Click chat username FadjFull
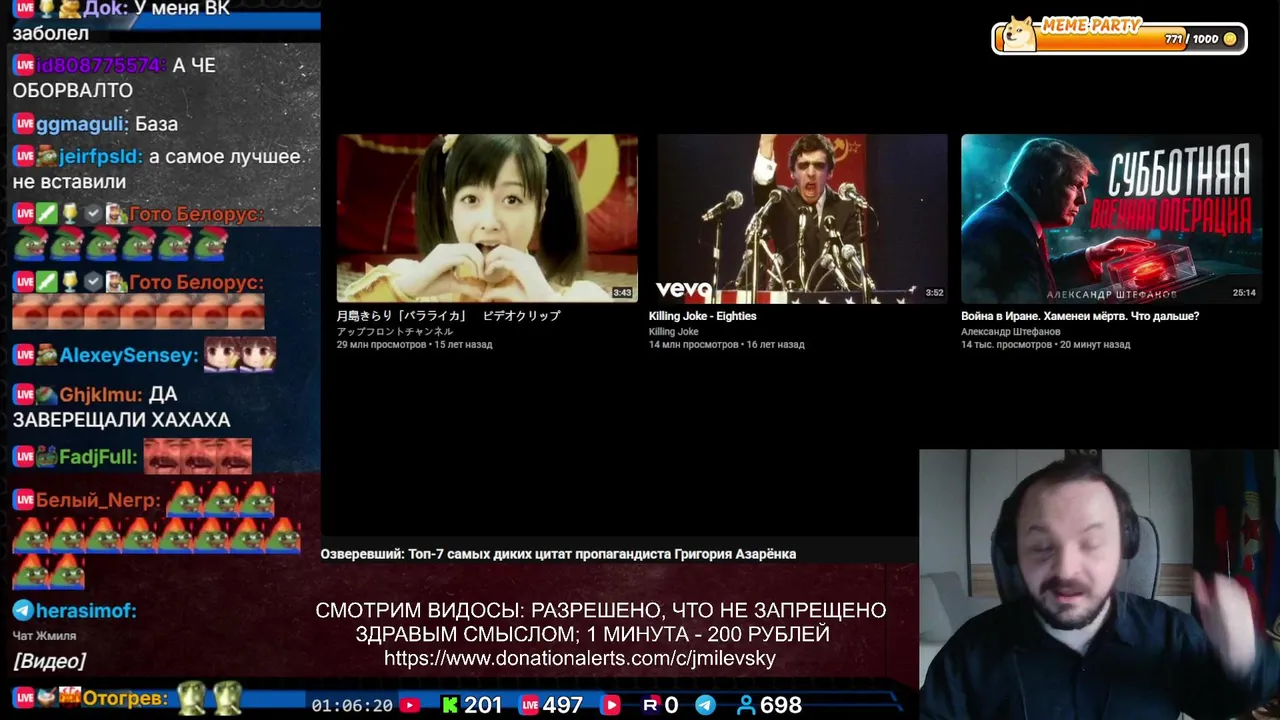The height and width of the screenshot is (720, 1280). 97,457
